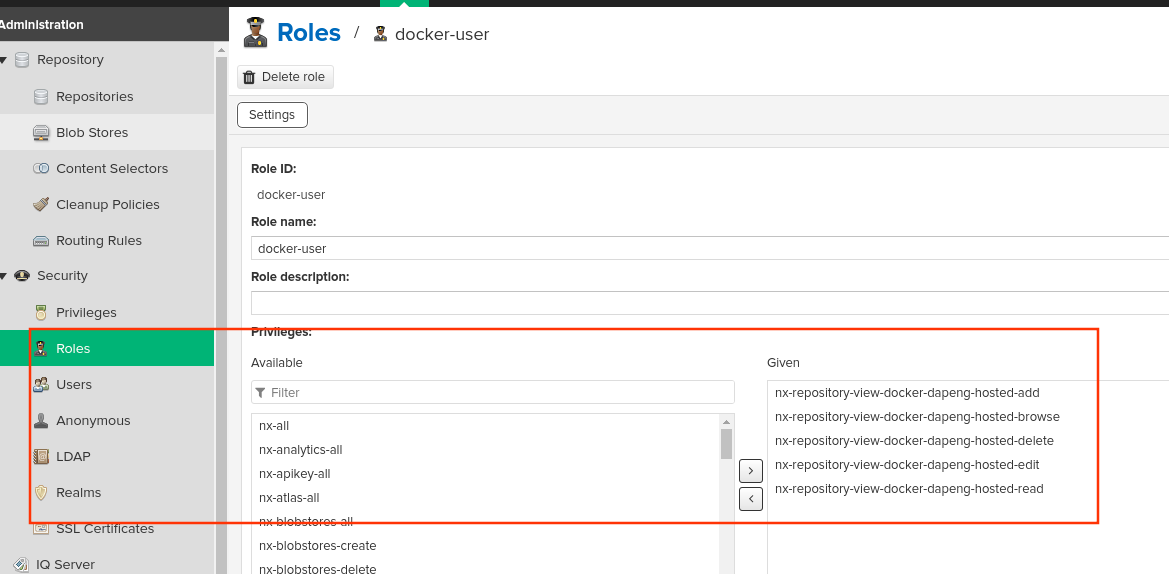Remove selected privilege with left arrow
This screenshot has width=1169, height=574.
[751, 498]
